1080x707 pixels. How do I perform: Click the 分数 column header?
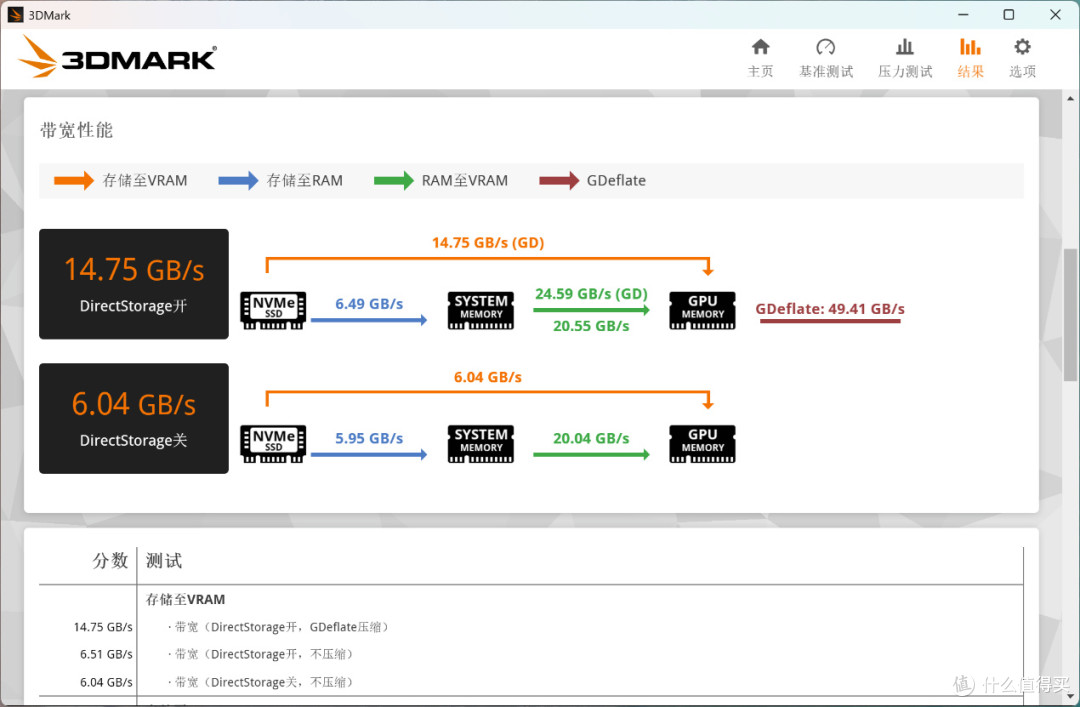pyautogui.click(x=110, y=561)
